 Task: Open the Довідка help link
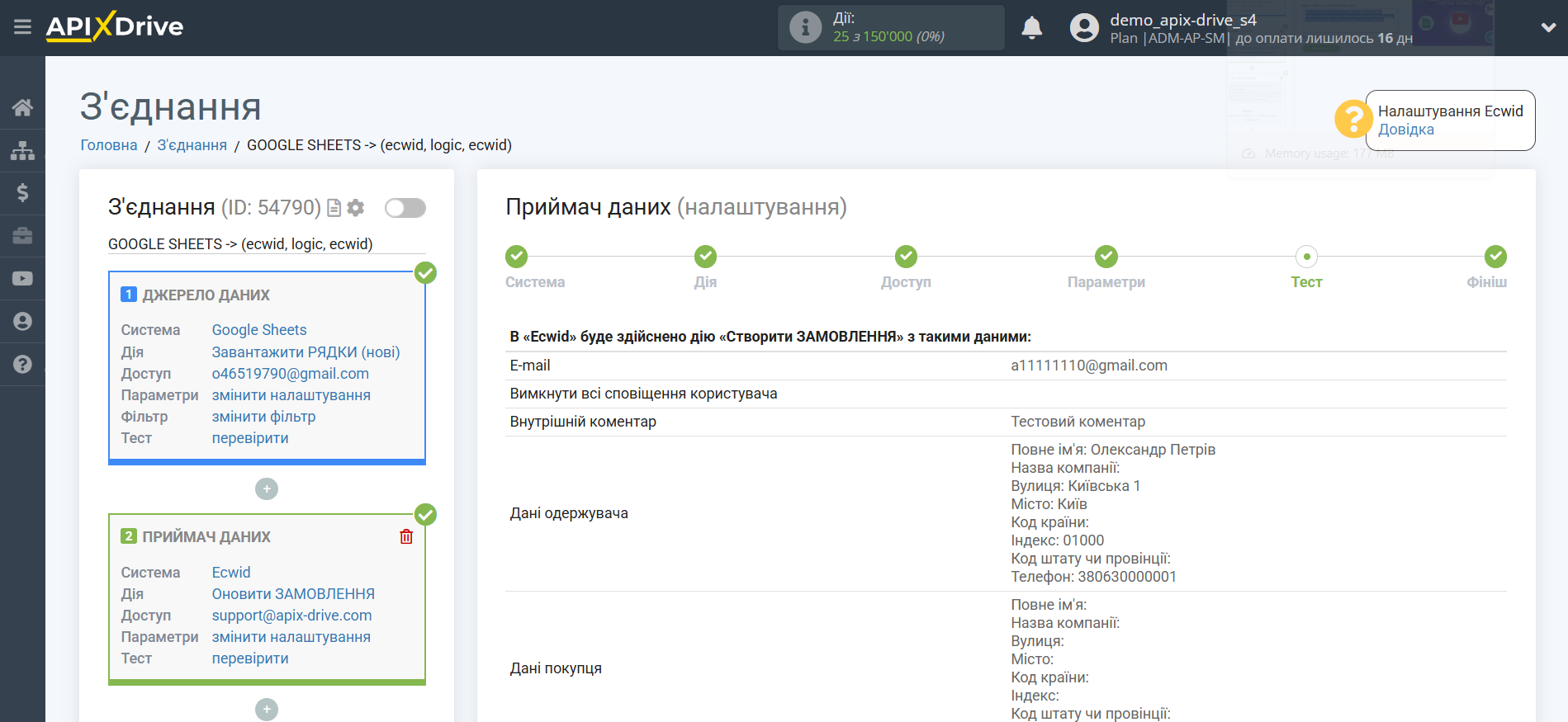point(1405,130)
